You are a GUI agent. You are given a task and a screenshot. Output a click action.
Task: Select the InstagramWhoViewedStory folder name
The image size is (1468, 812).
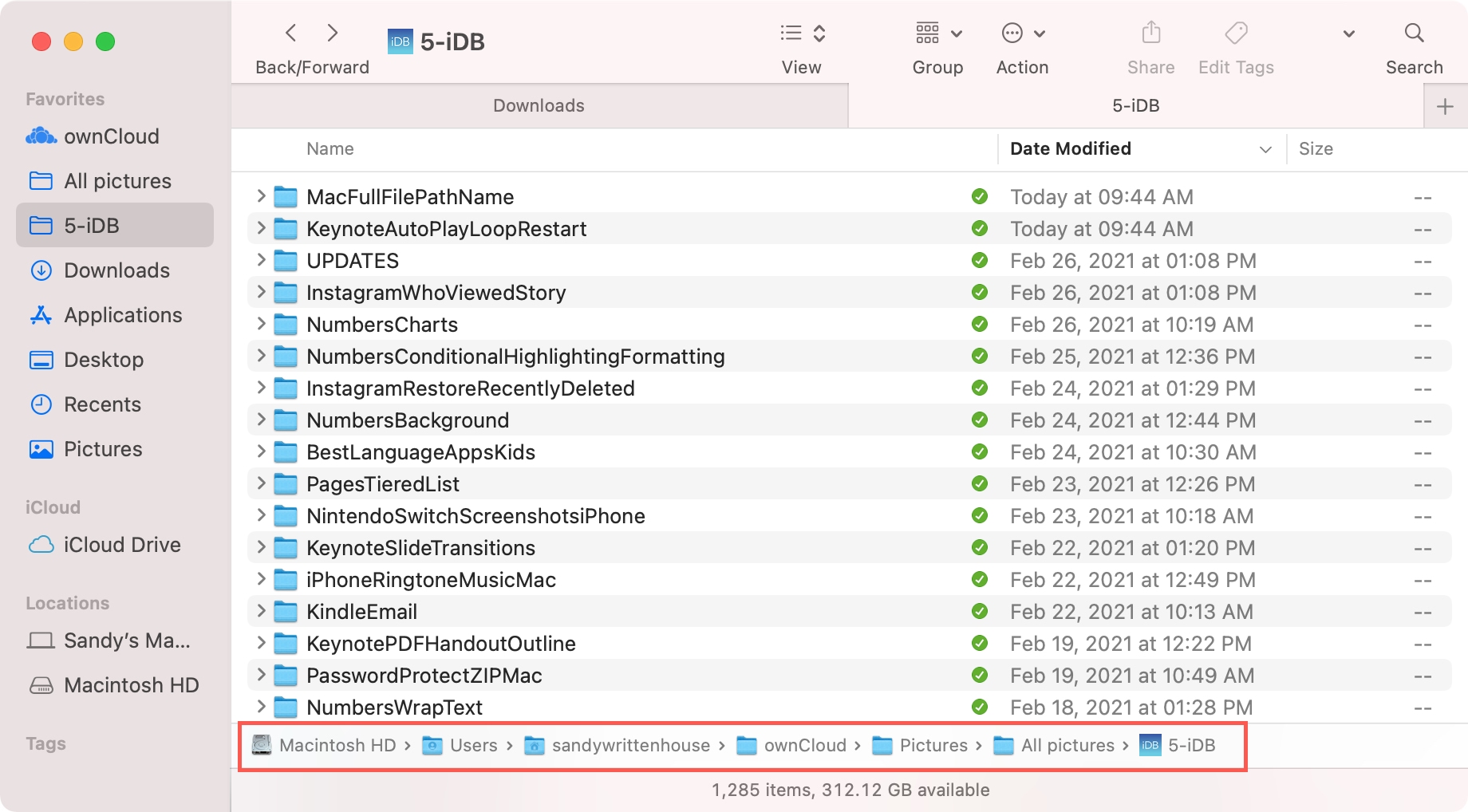(x=436, y=293)
